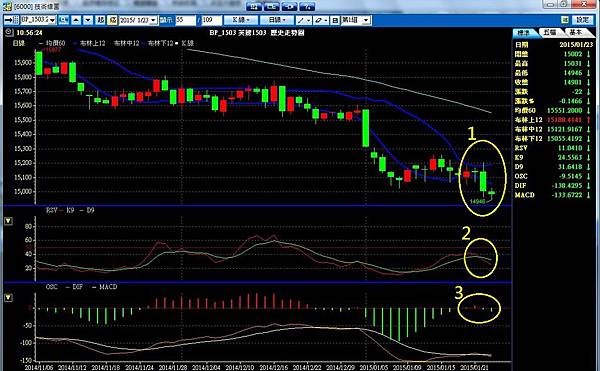Click the 布林下12 legend label
The width and height of the screenshot is (600, 371).
(x=160, y=43)
